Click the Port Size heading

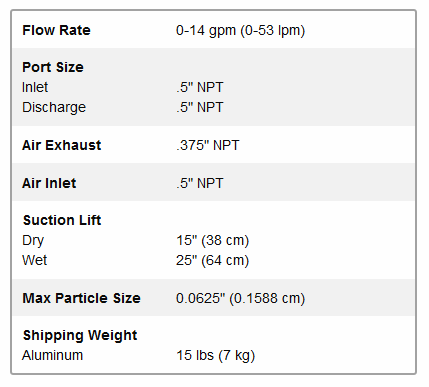click(53, 67)
